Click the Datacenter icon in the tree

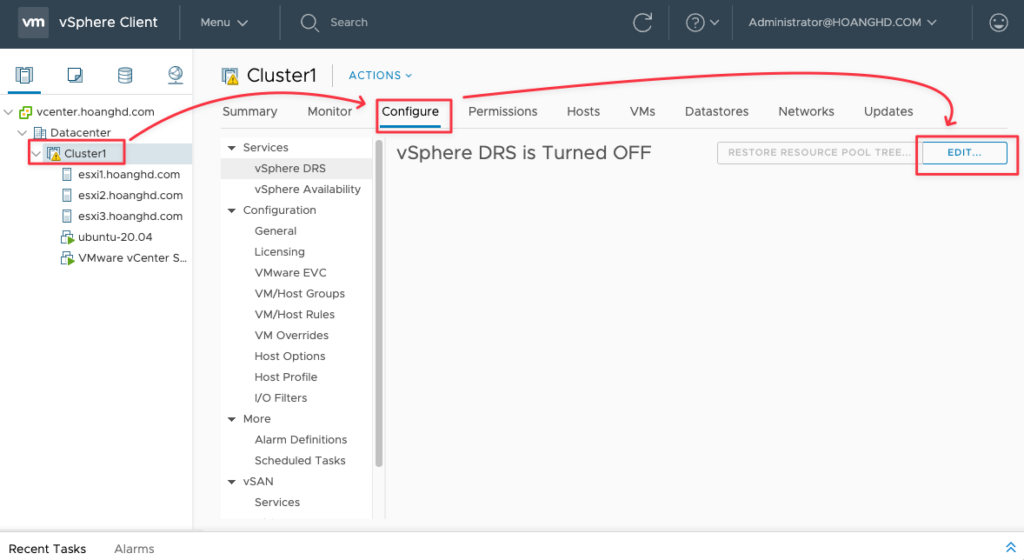pos(40,133)
